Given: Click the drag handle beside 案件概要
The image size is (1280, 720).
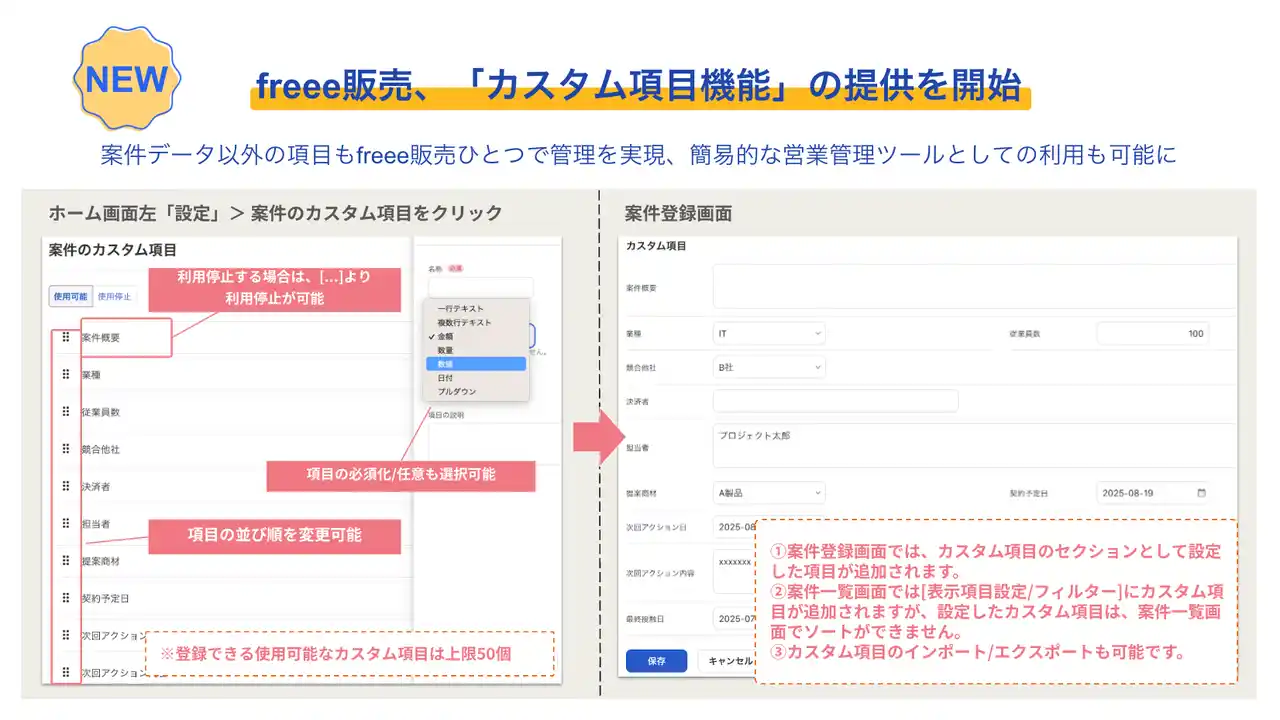Looking at the screenshot, I should (66, 337).
